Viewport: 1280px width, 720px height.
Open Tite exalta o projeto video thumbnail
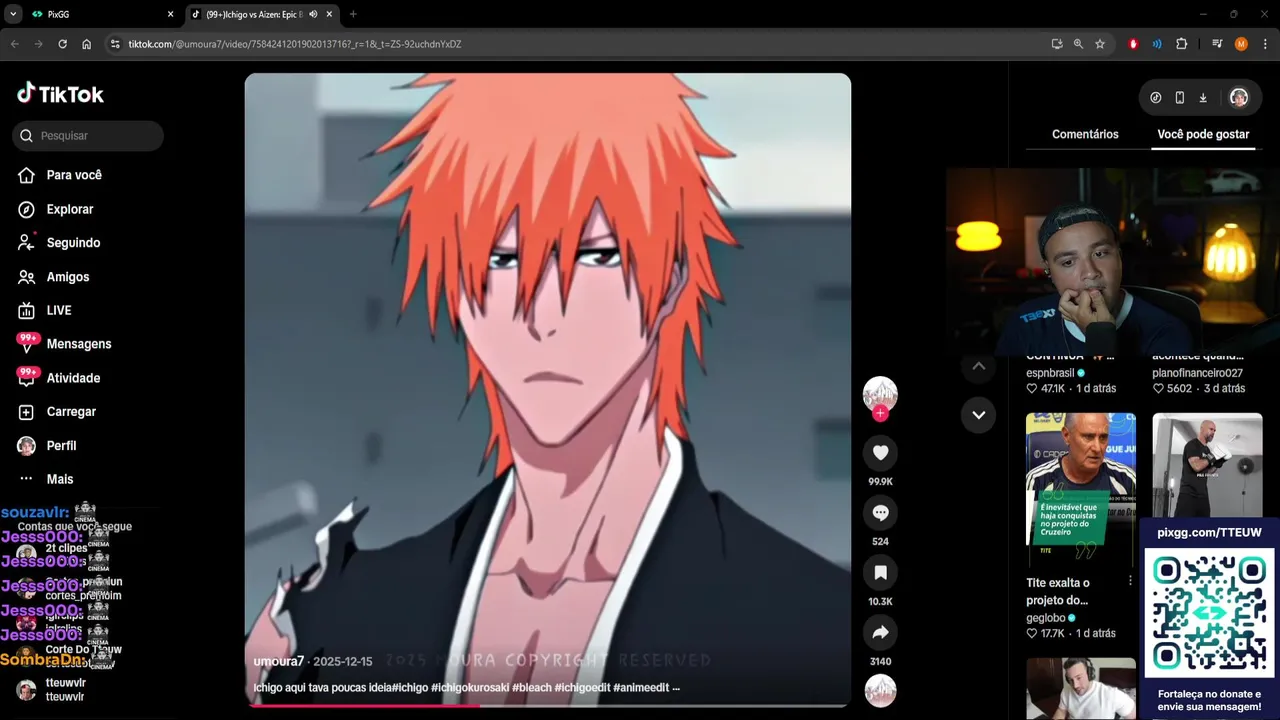pos(1081,490)
